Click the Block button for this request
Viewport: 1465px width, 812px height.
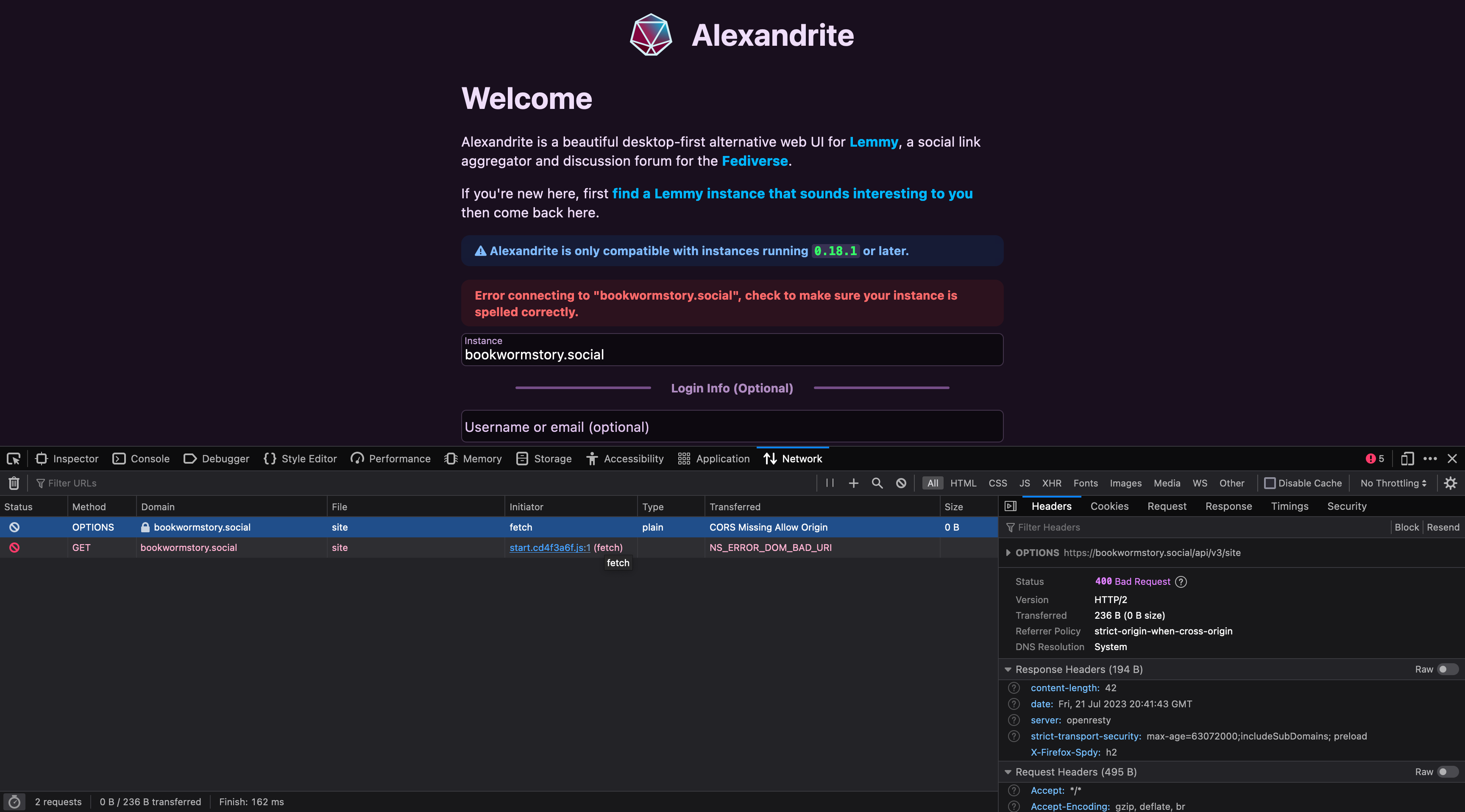1407,527
